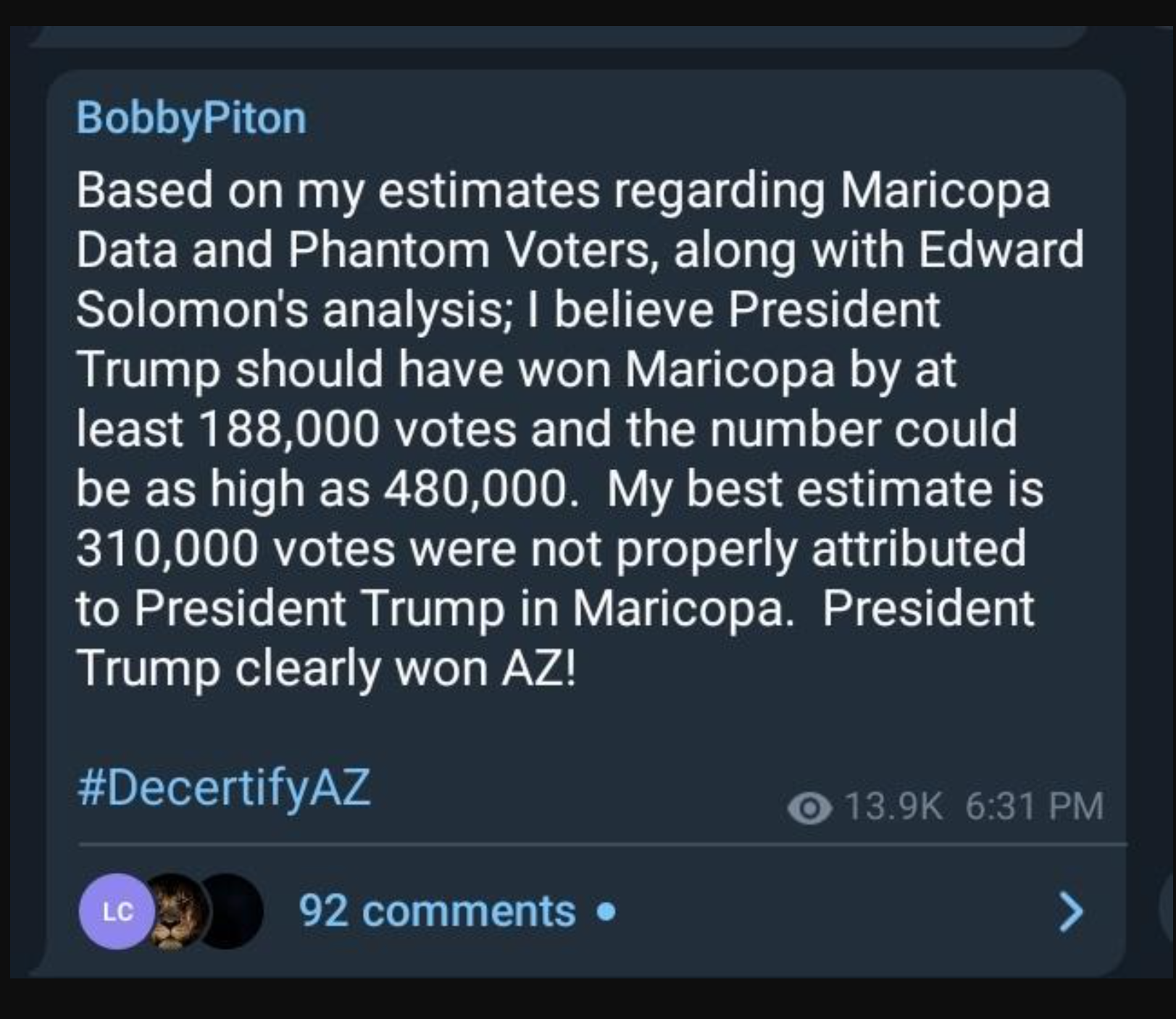Click the eye views icon
This screenshot has height=1019, width=1176.
tap(809, 808)
